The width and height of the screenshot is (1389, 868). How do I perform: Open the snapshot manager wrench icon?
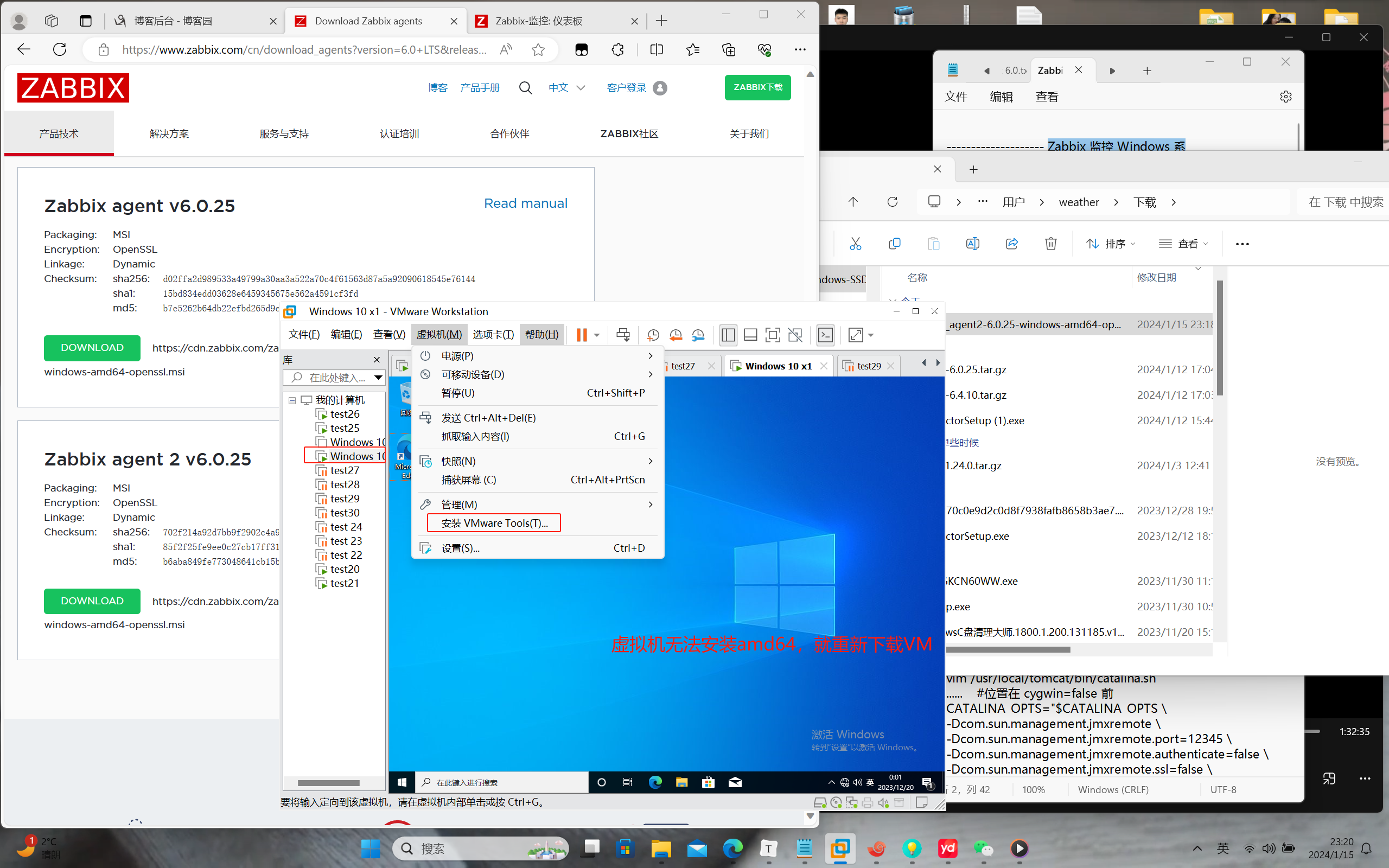point(698,335)
